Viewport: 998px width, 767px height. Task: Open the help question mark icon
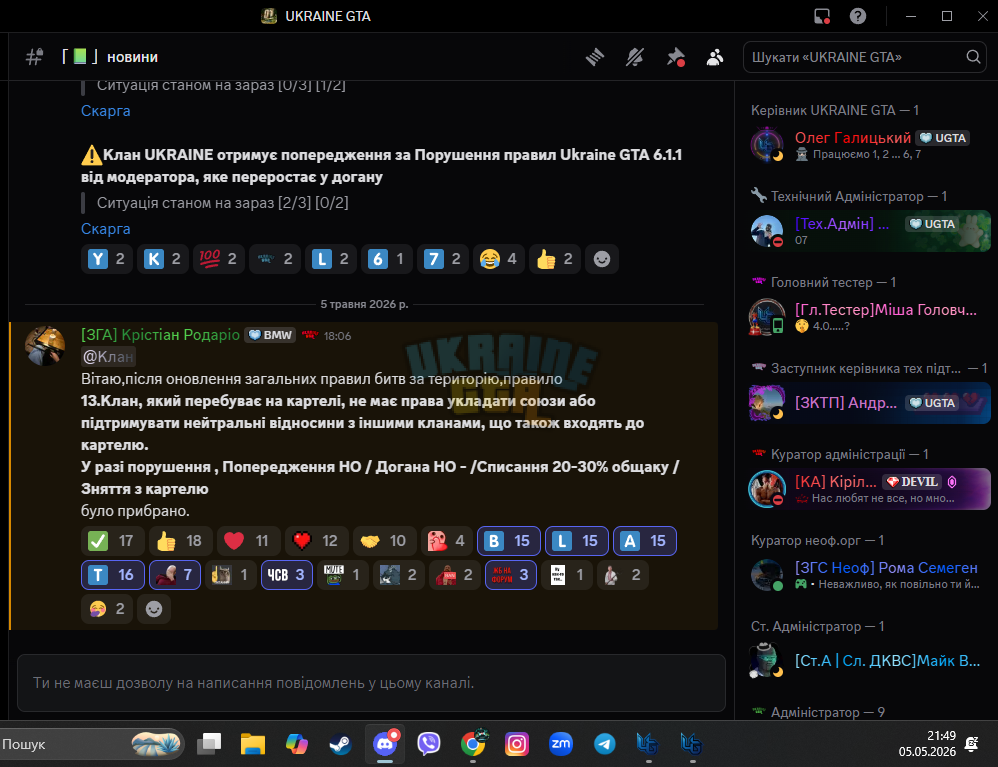(x=857, y=16)
